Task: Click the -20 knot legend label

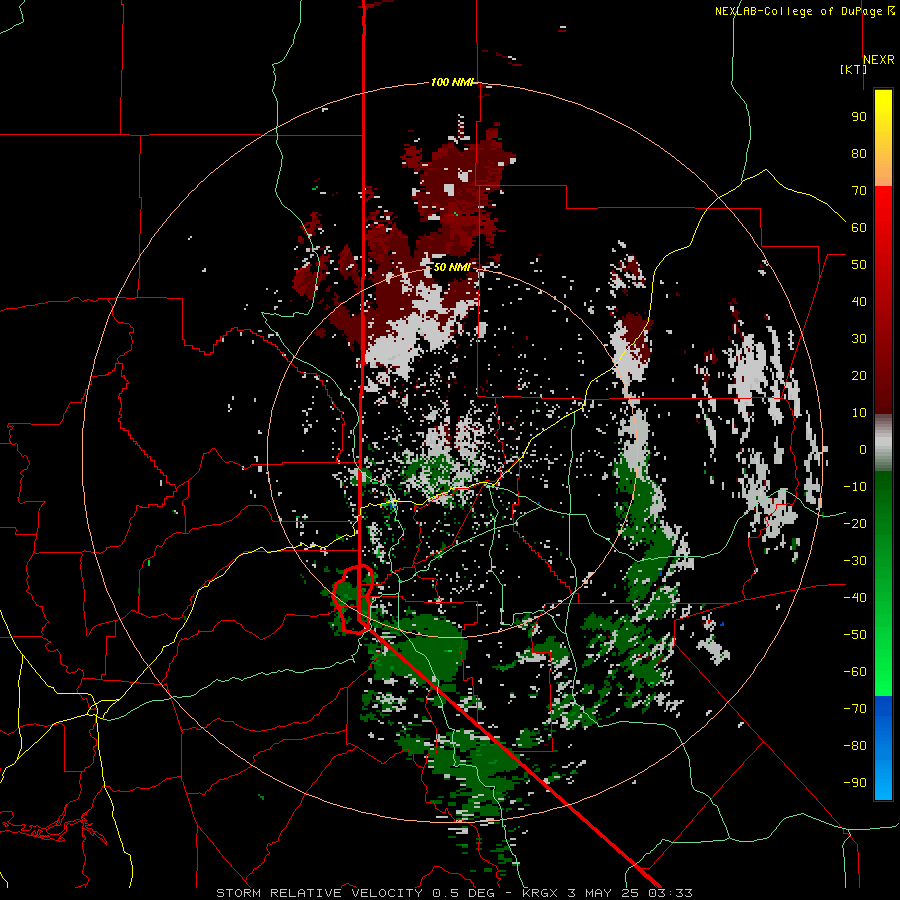Action: point(855,523)
